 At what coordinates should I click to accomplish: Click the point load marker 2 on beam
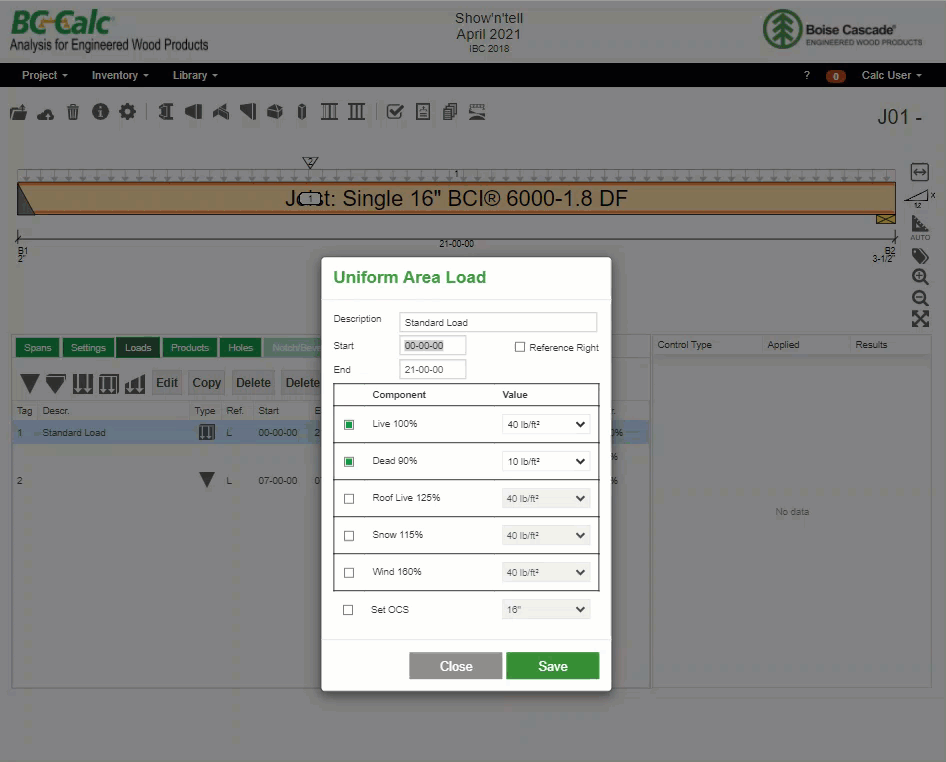tap(310, 162)
